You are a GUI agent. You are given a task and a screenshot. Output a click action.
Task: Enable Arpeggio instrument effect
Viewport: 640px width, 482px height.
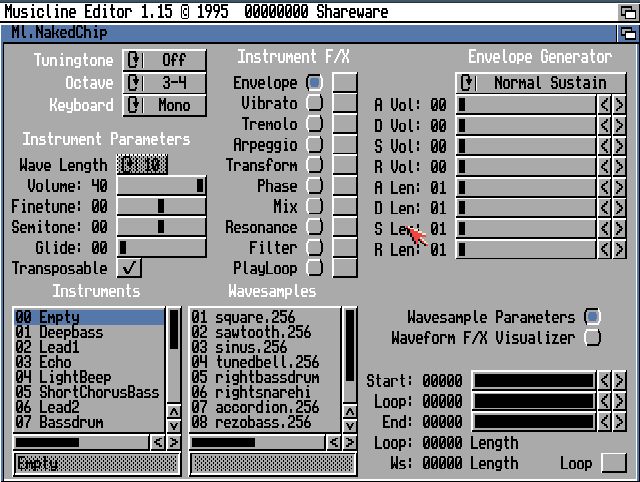314,144
